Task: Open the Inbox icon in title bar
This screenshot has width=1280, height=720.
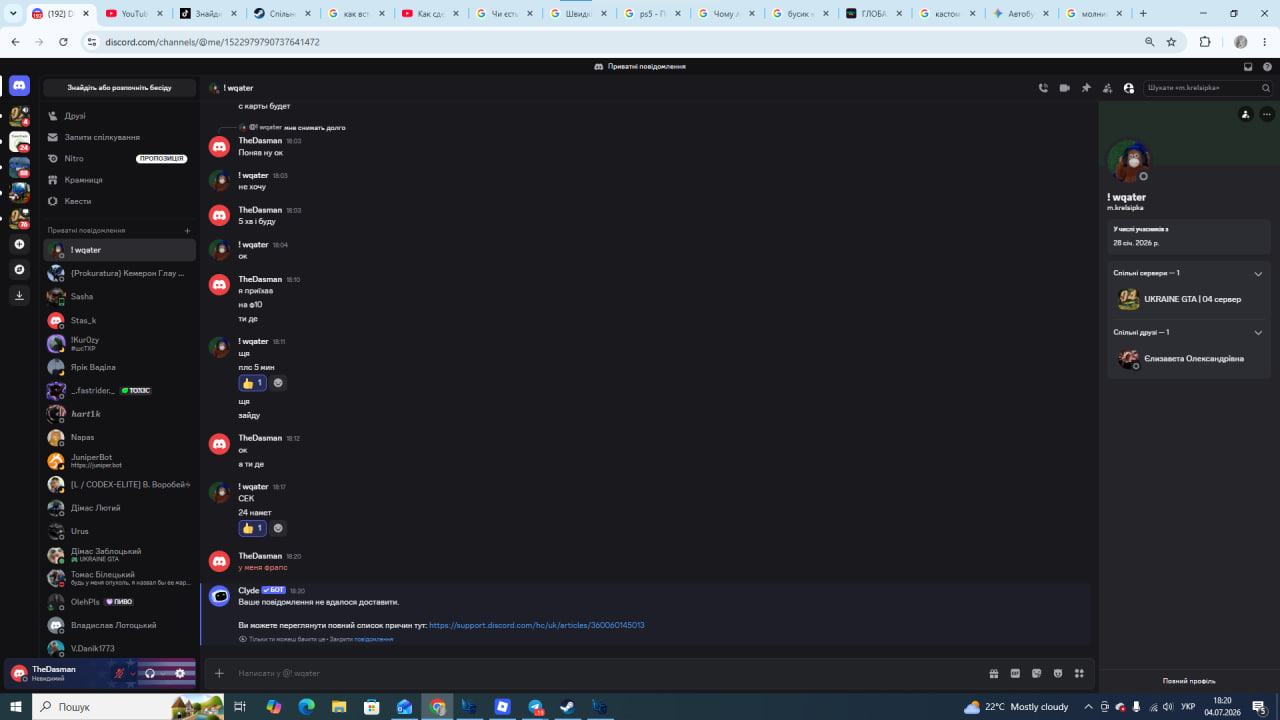Action: coord(1248,67)
